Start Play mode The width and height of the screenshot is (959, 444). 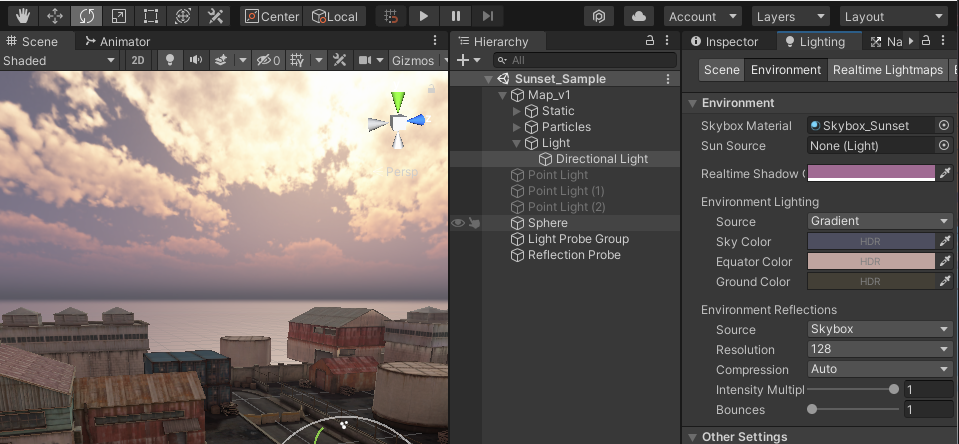pos(423,17)
